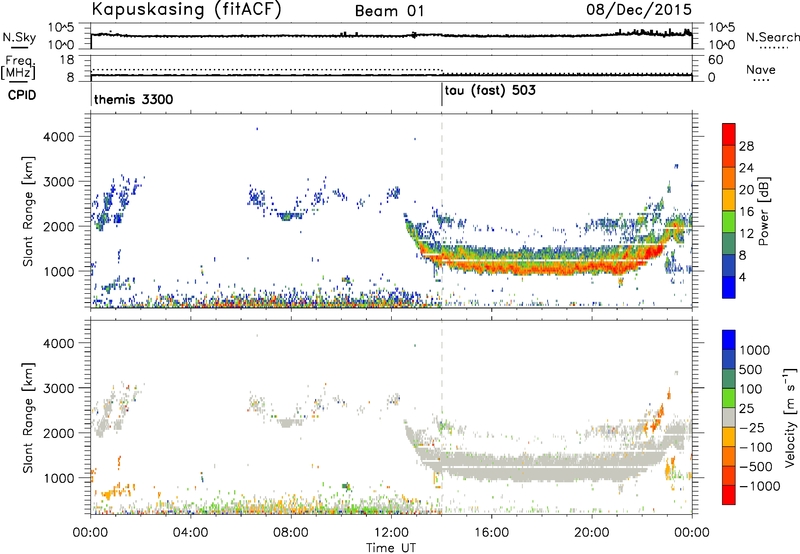Click '3000' on the velocity panel axis
Viewport: 800px width, 554px height.
pos(58,388)
